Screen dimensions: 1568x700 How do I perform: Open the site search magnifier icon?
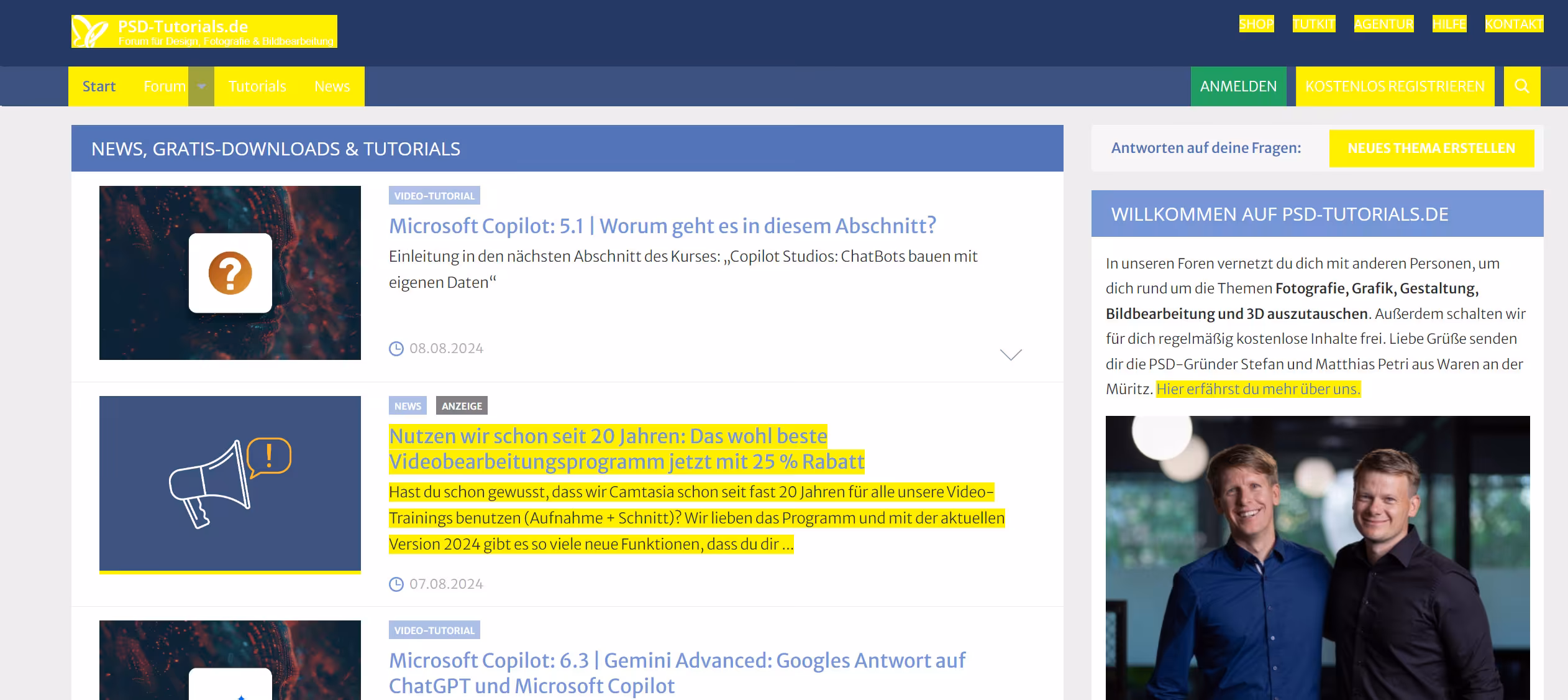(x=1522, y=86)
